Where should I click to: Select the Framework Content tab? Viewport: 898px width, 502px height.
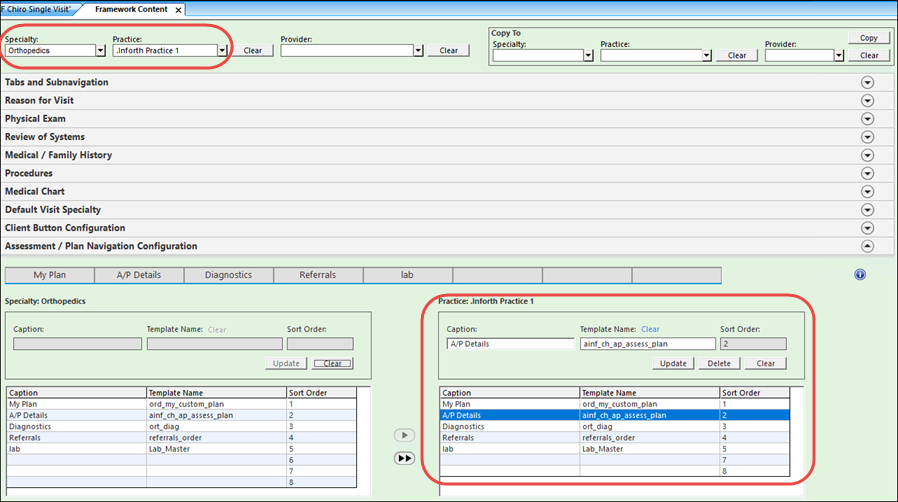point(131,9)
